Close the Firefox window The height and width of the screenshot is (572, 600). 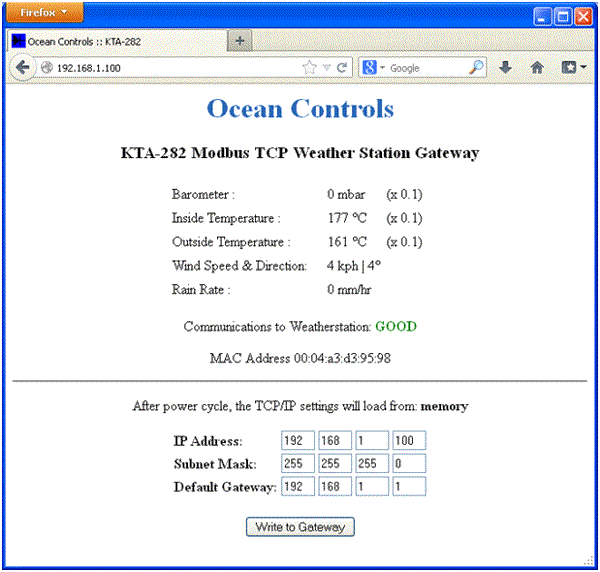(x=583, y=17)
